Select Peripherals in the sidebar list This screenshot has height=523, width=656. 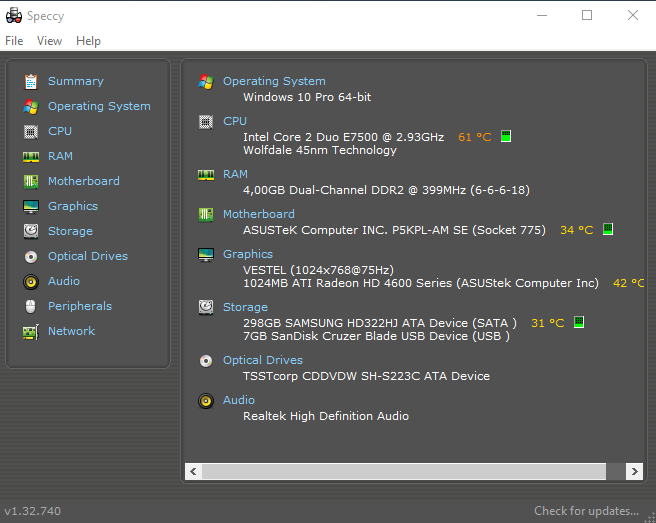coord(80,306)
